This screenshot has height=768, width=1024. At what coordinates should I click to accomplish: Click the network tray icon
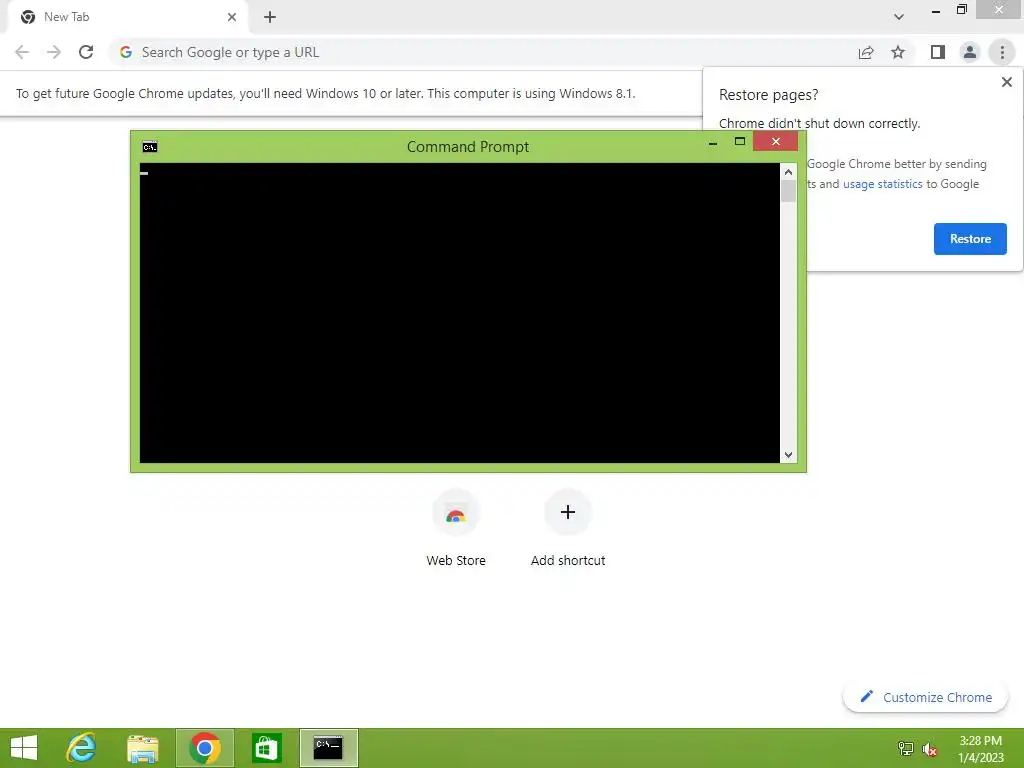pos(905,748)
